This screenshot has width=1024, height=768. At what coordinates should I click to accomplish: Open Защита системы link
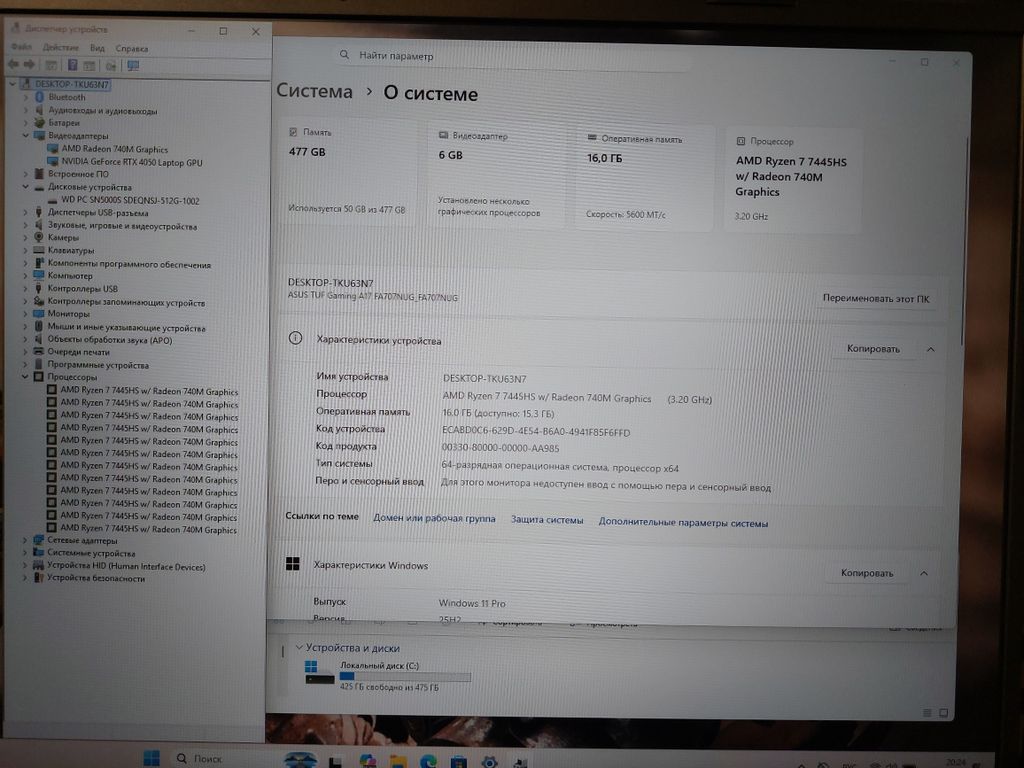[547, 520]
